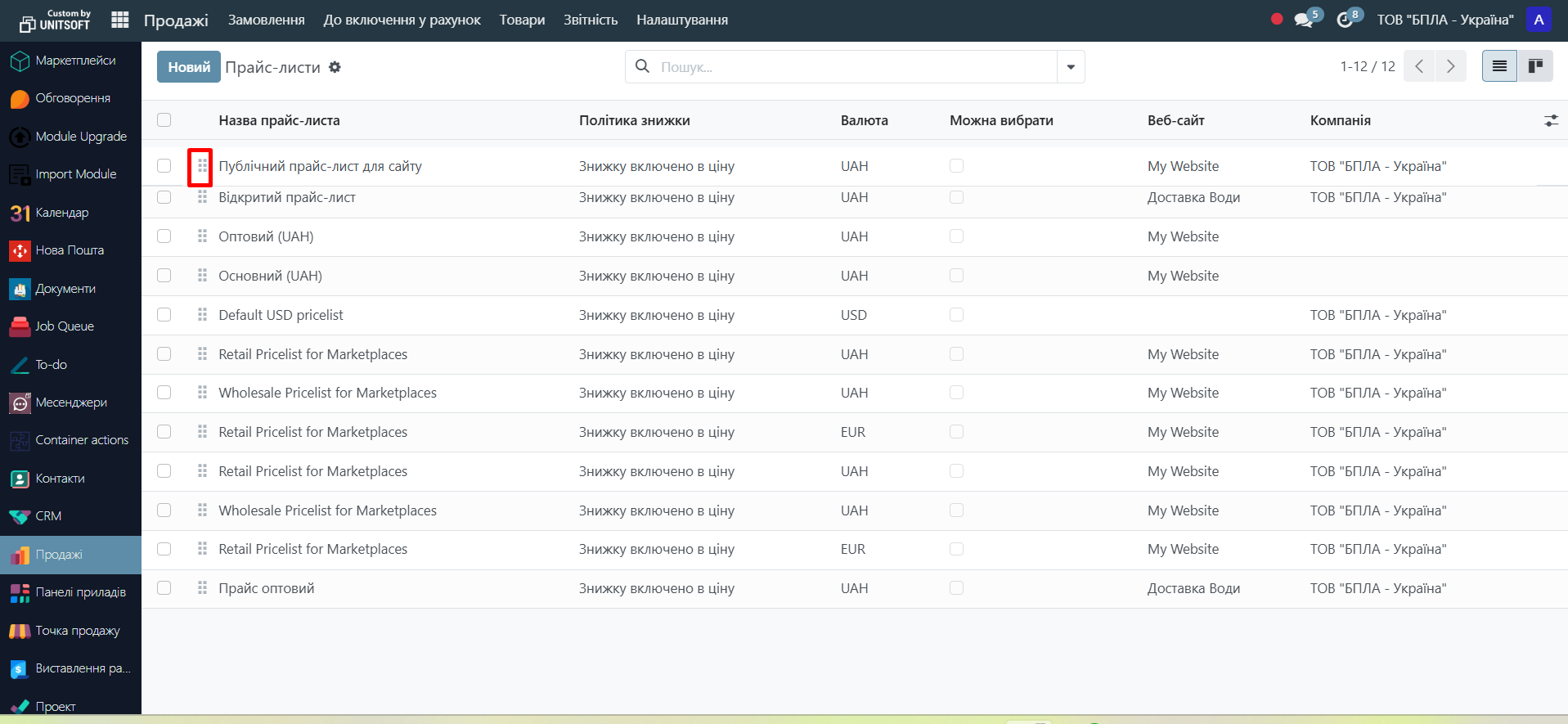1568x724 pixels.
Task: Open Публічний прайс-лист для сайту record
Action: 320,166
